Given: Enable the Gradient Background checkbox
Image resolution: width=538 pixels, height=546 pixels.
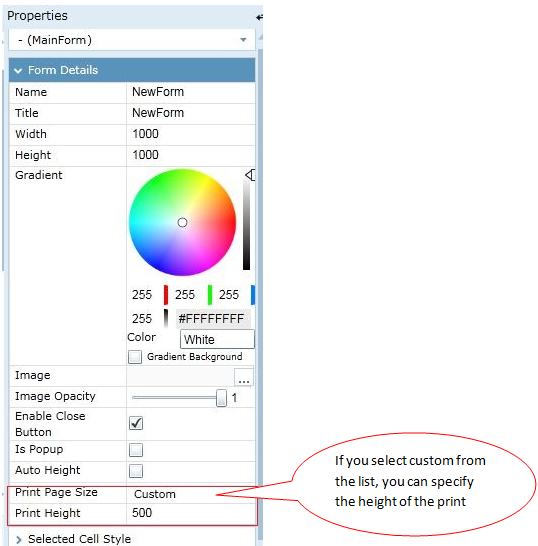Looking at the screenshot, I should (135, 357).
